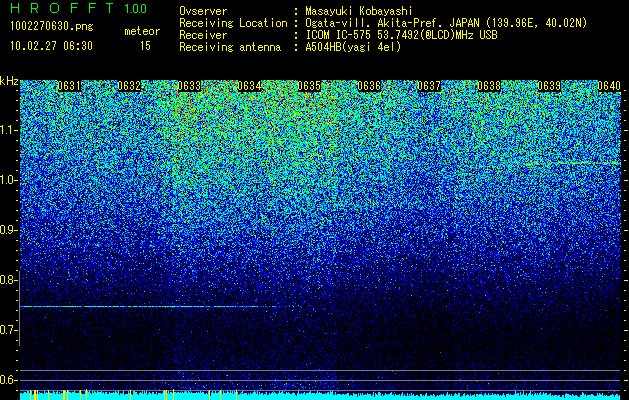Click the 0.8 kHz axis label

coord(7,280)
